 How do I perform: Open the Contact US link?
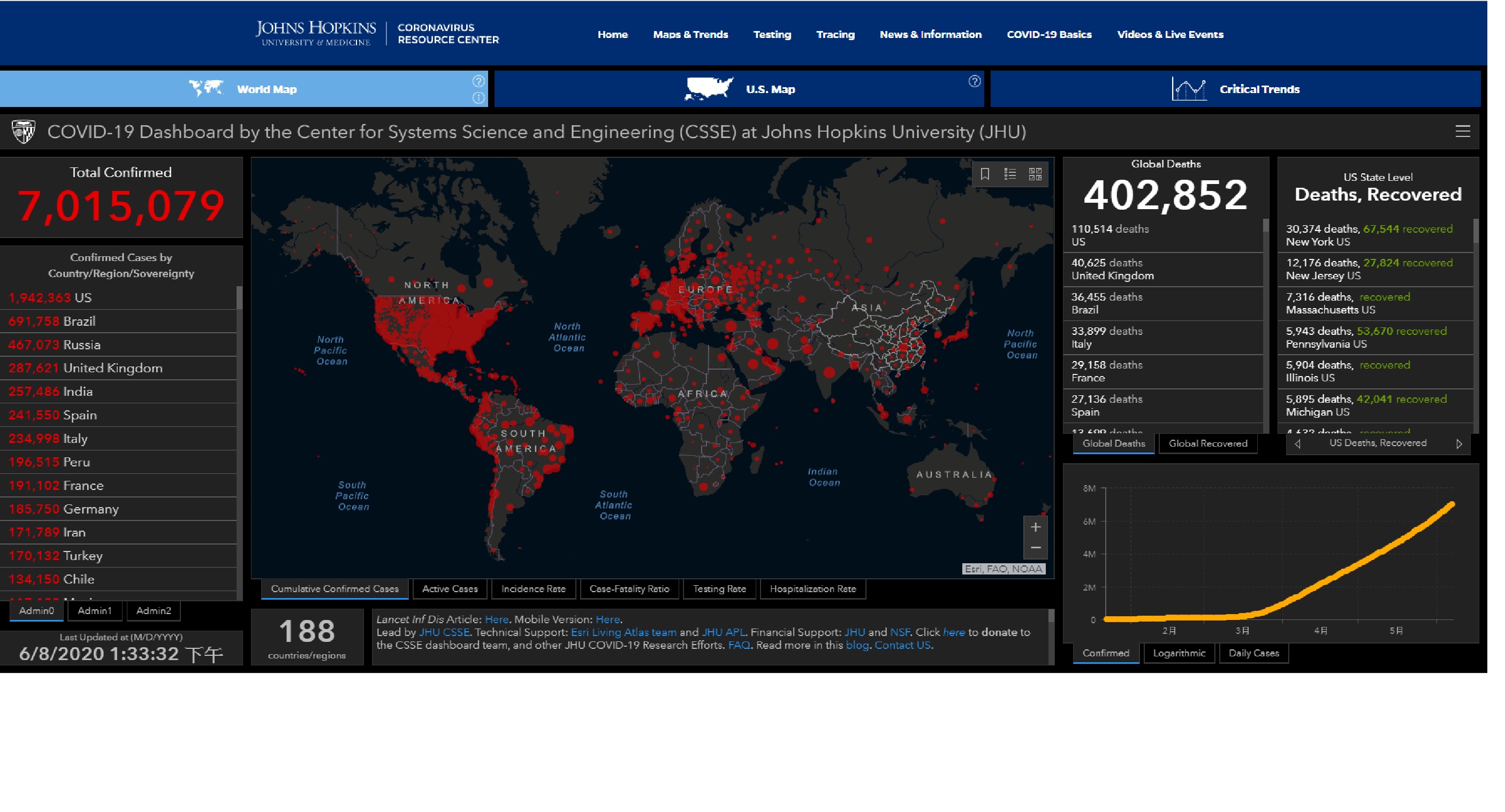902,645
